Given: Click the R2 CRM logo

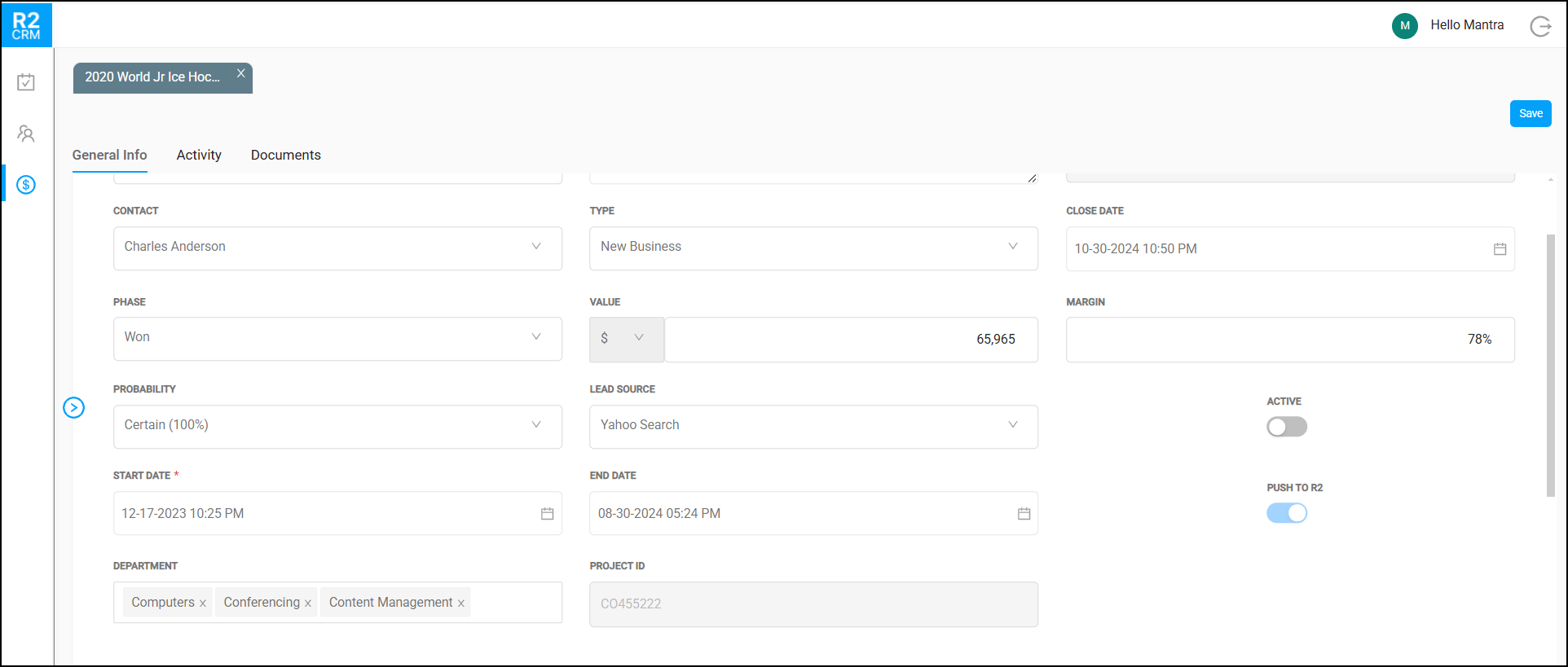Looking at the screenshot, I should point(26,25).
